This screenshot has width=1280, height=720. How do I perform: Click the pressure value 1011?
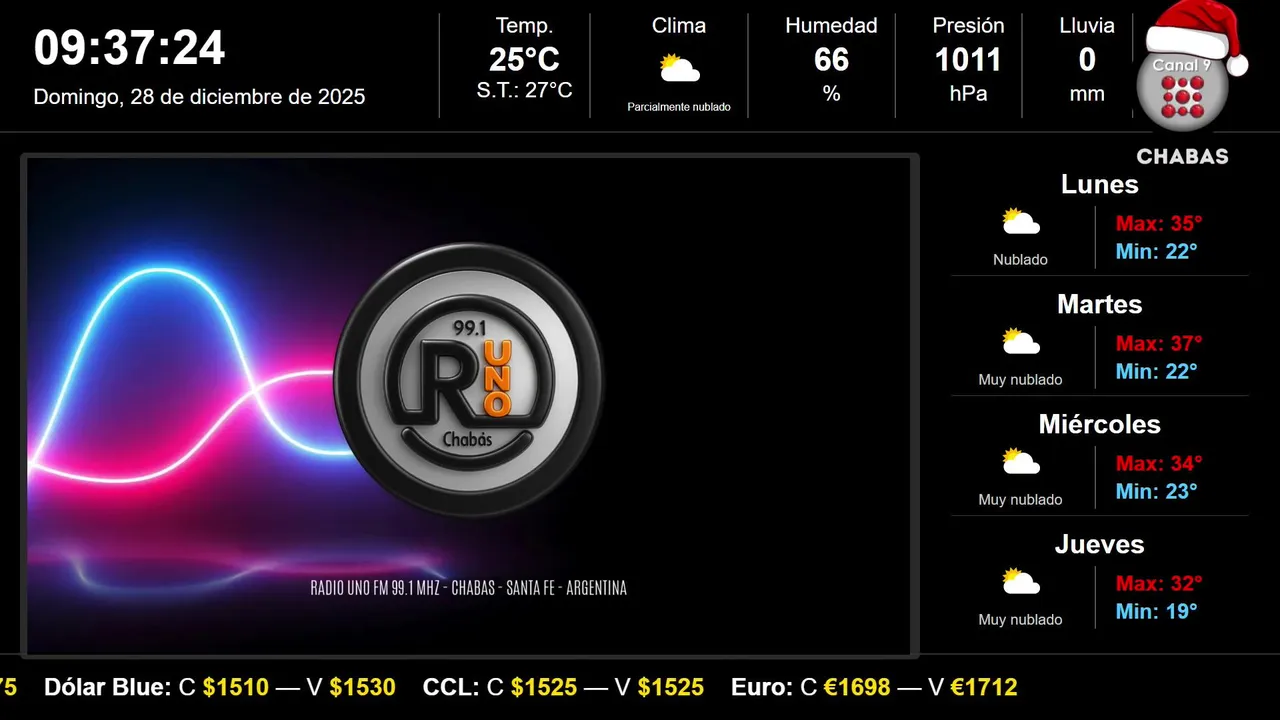tap(968, 60)
